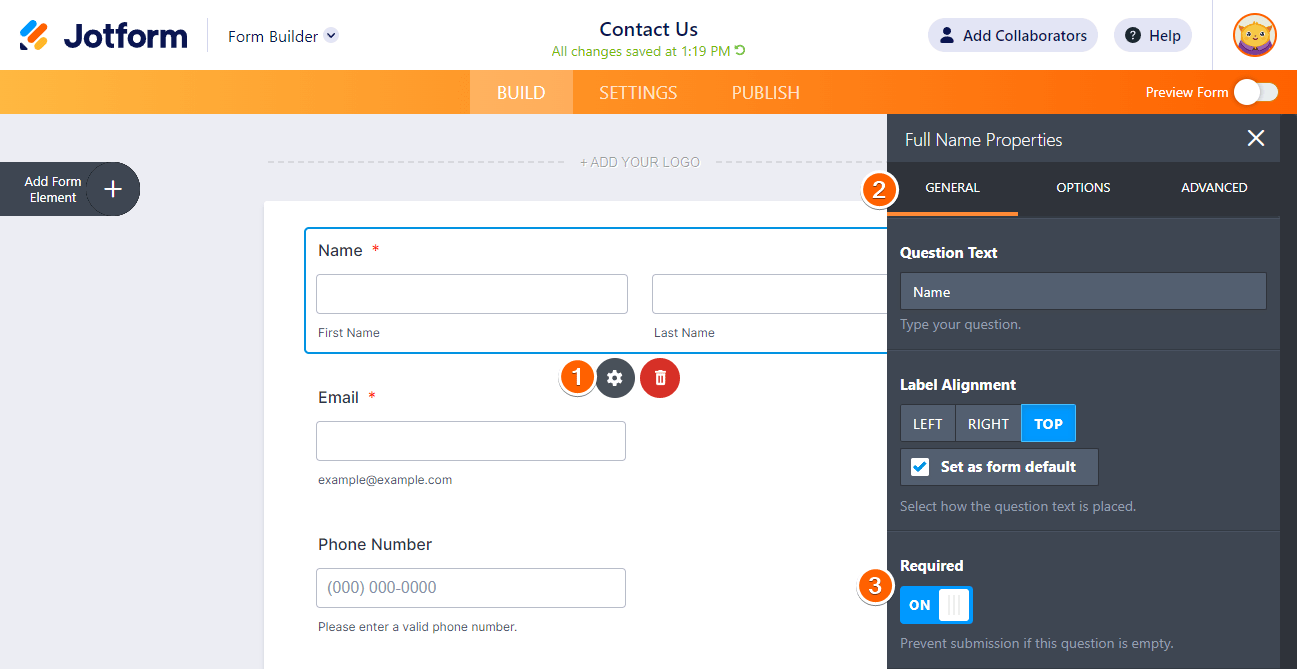
Task: Select the ADVANCED properties tab
Action: tap(1214, 188)
